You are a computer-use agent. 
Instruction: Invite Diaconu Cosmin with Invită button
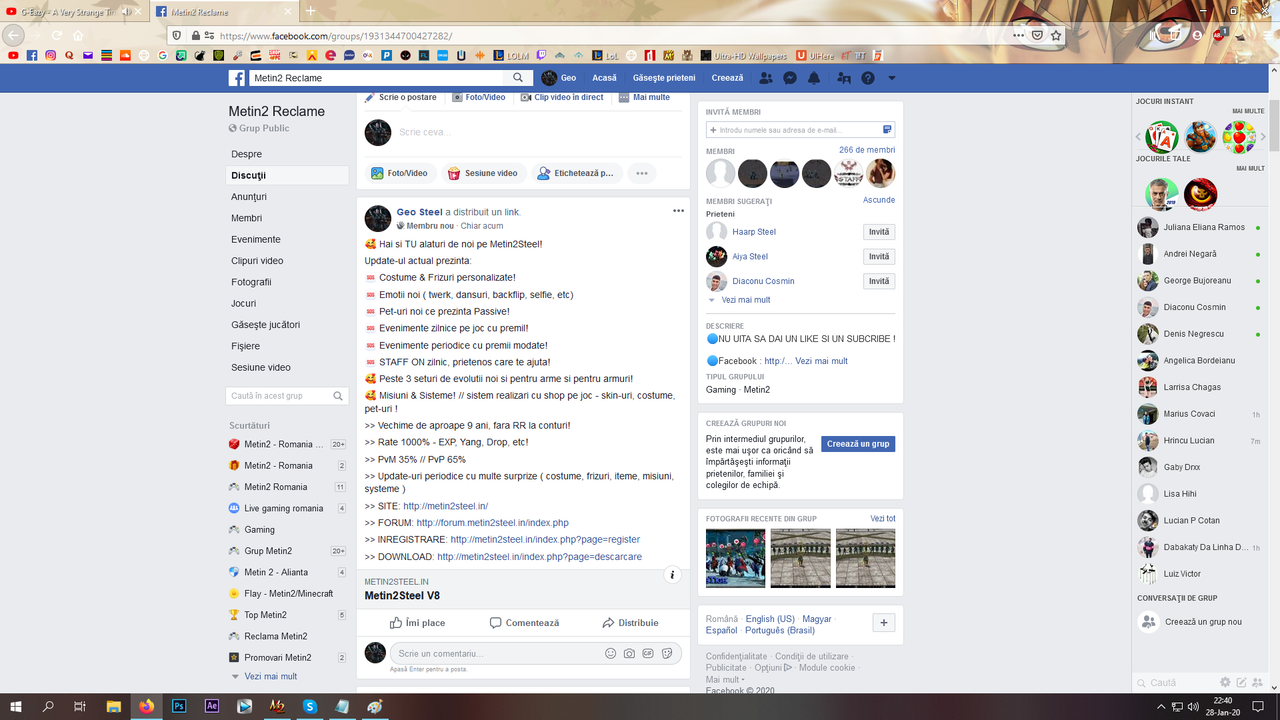(879, 281)
